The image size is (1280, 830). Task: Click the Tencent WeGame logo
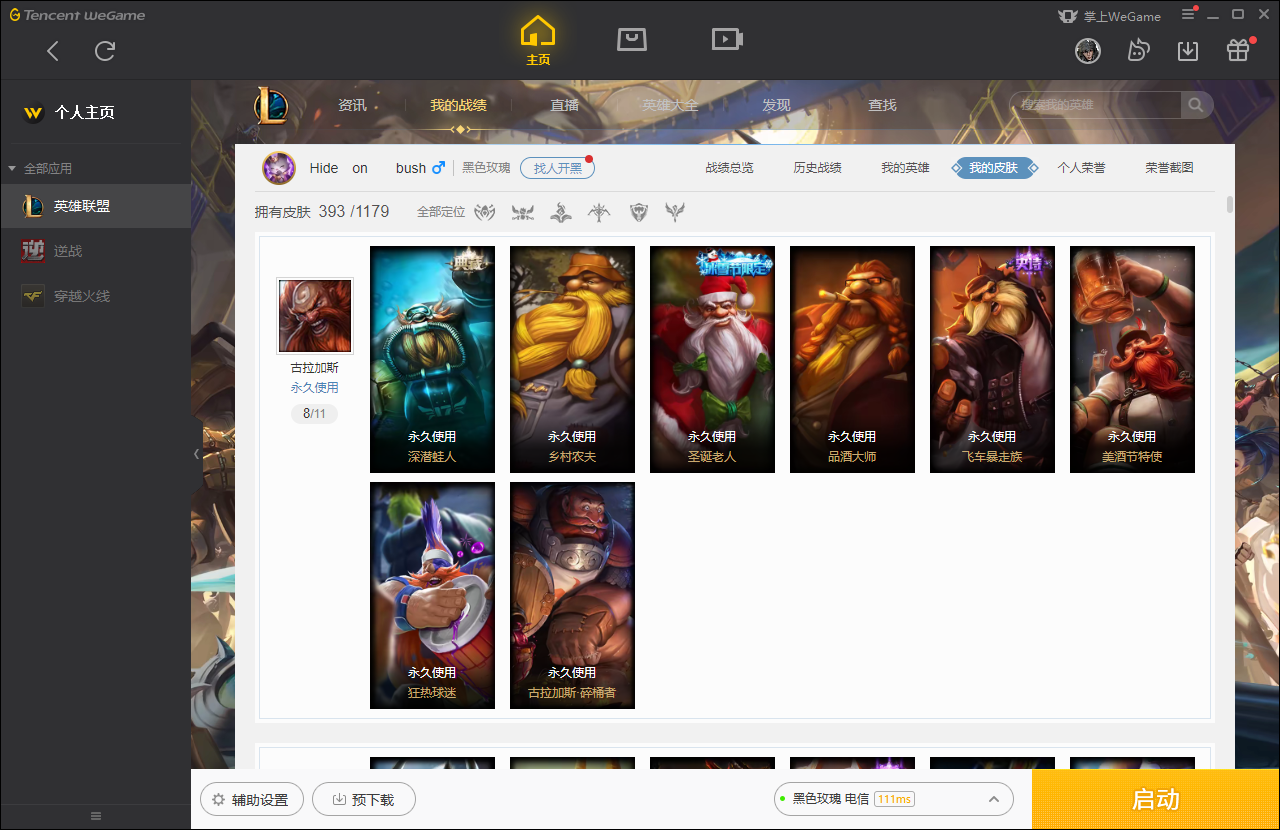coord(77,15)
